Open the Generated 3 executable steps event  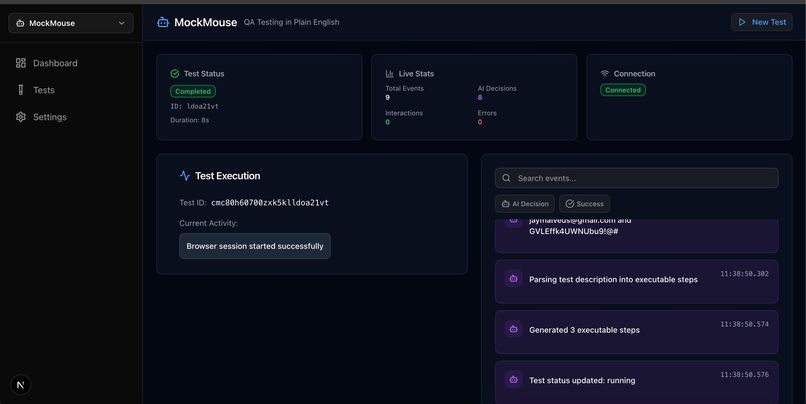(x=636, y=332)
